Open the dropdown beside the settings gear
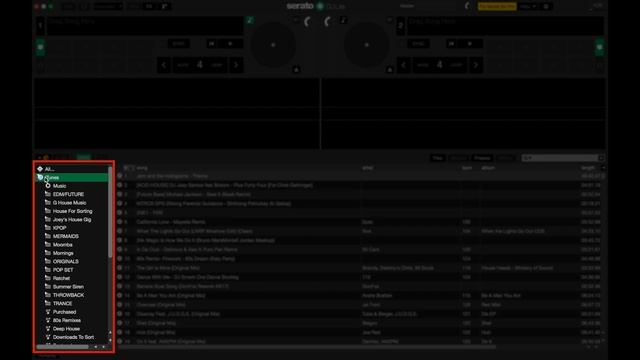The image size is (640, 360). [x=528, y=7]
